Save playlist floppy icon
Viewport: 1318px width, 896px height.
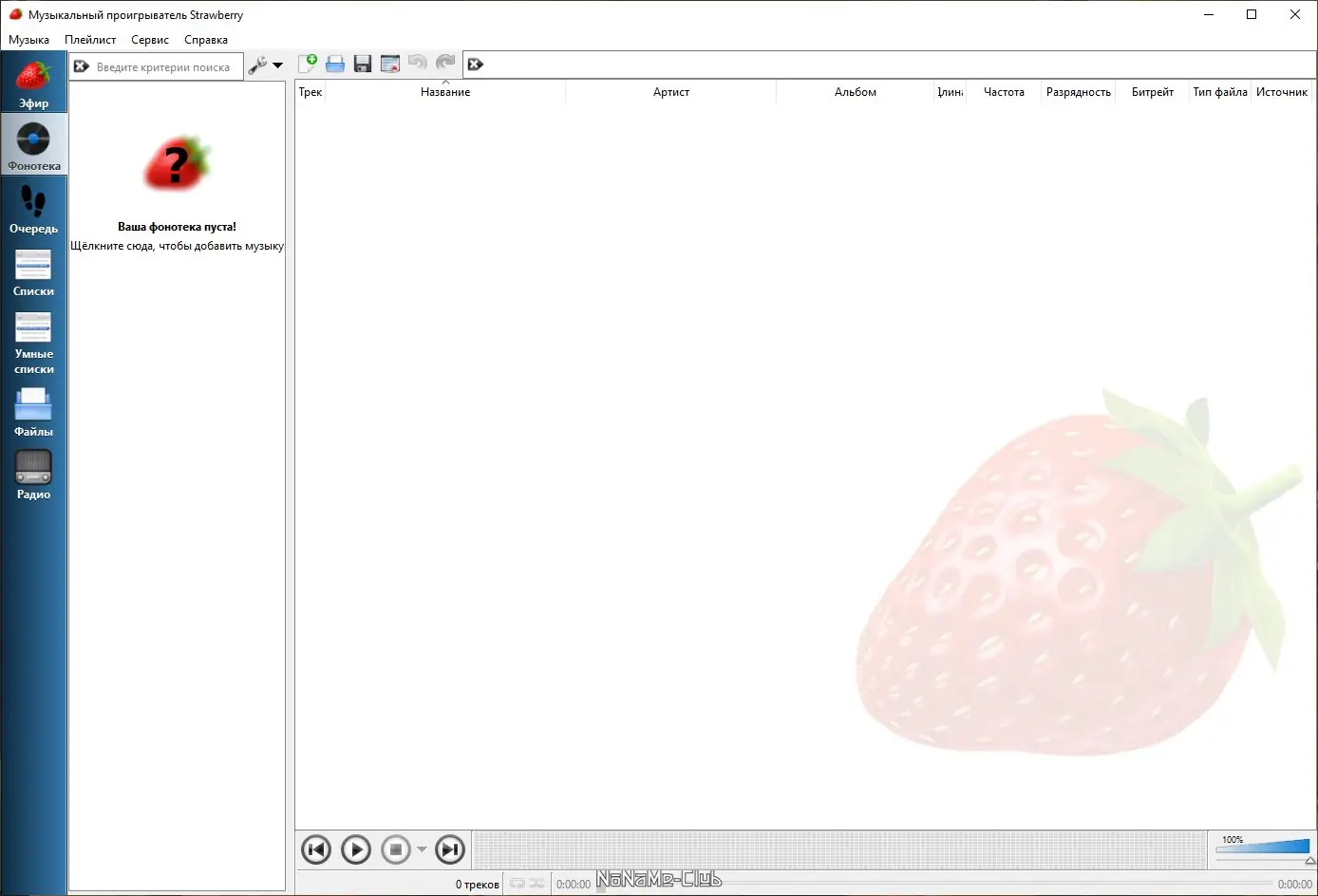(x=363, y=64)
